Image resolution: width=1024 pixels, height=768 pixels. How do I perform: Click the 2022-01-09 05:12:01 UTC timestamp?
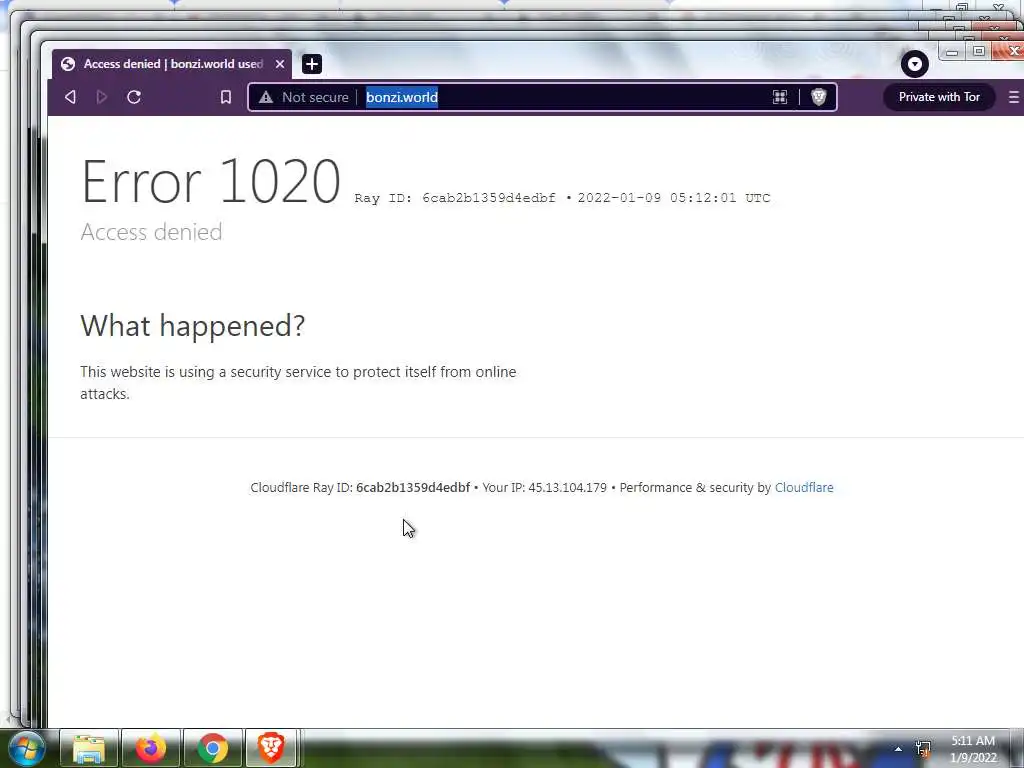coord(674,198)
